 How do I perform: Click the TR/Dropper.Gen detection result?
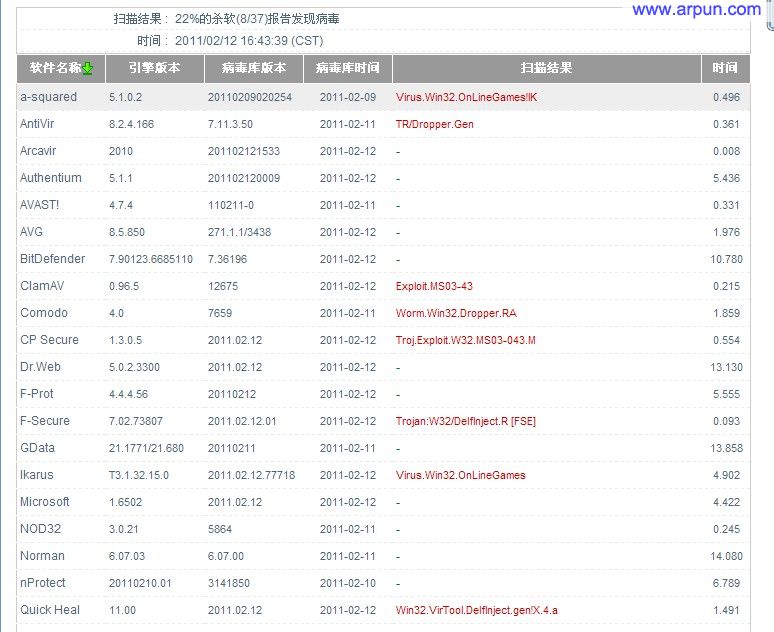point(434,124)
